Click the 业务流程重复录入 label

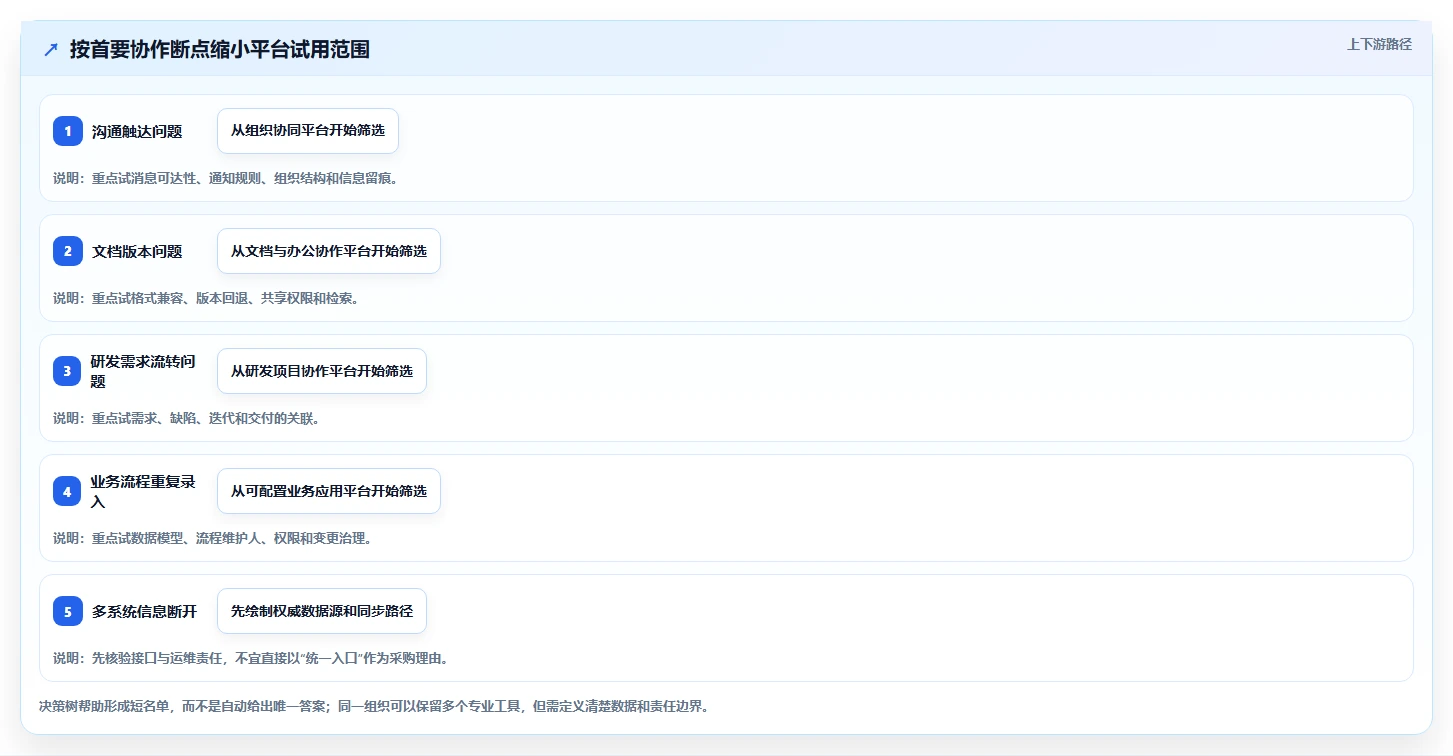click(x=143, y=491)
